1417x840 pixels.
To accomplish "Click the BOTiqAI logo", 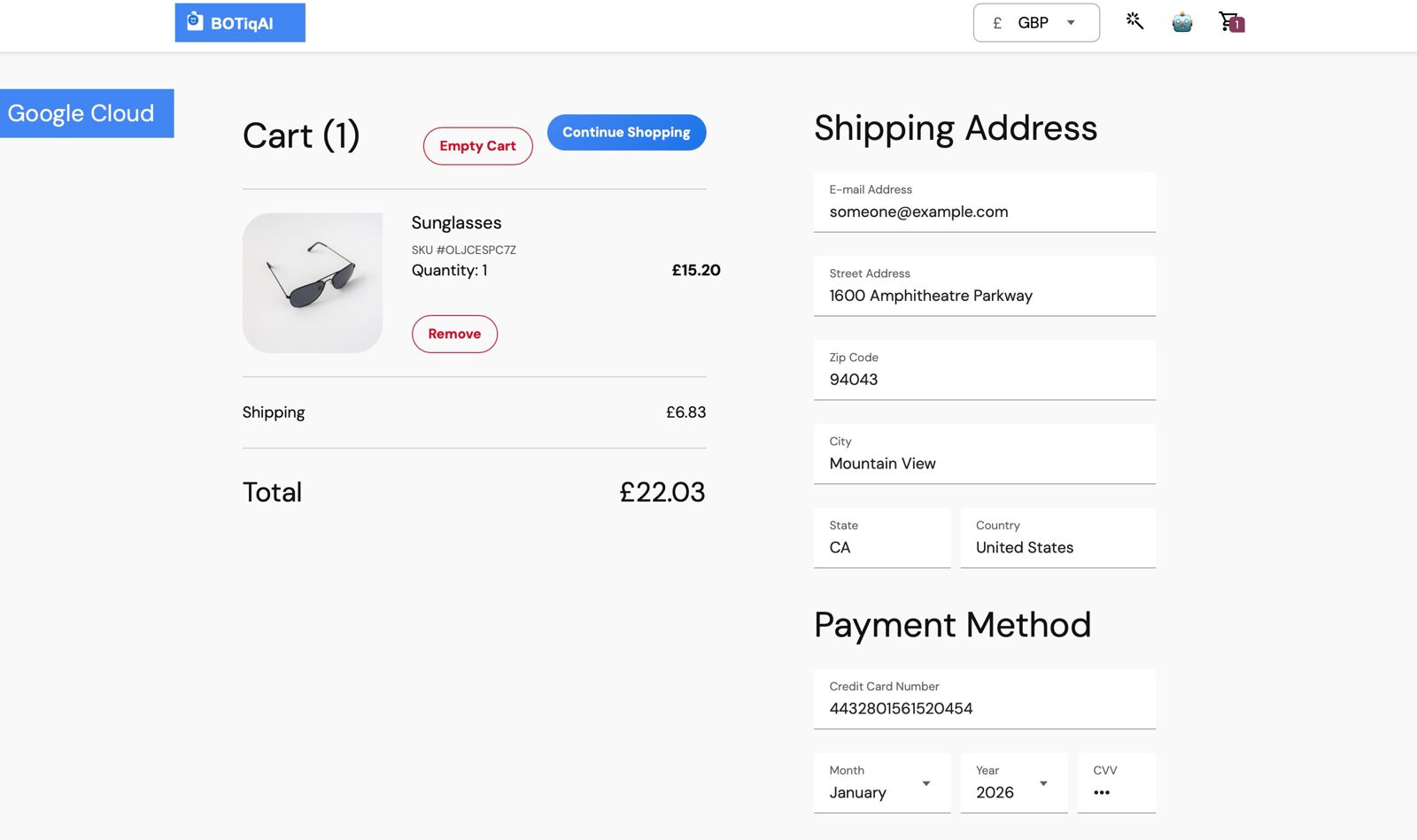I will tap(240, 23).
